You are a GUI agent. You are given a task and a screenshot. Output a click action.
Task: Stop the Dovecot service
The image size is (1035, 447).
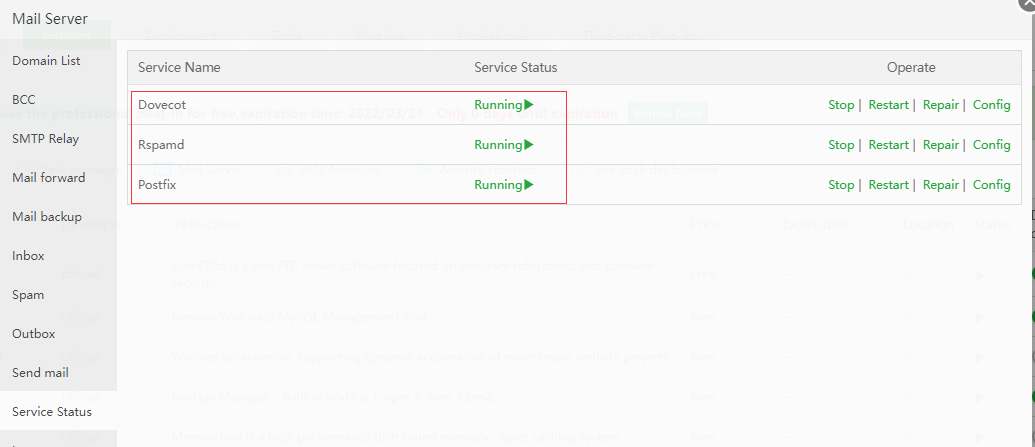pyautogui.click(x=841, y=105)
